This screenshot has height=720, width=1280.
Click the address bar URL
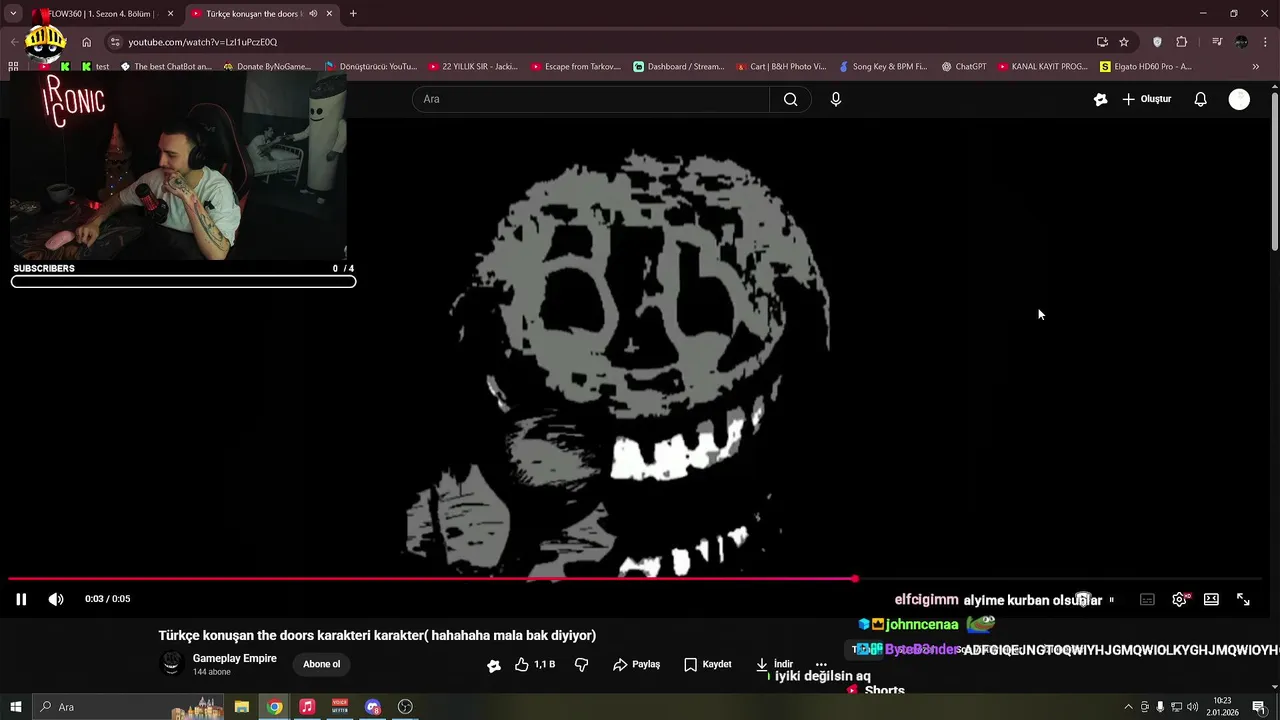click(203, 42)
